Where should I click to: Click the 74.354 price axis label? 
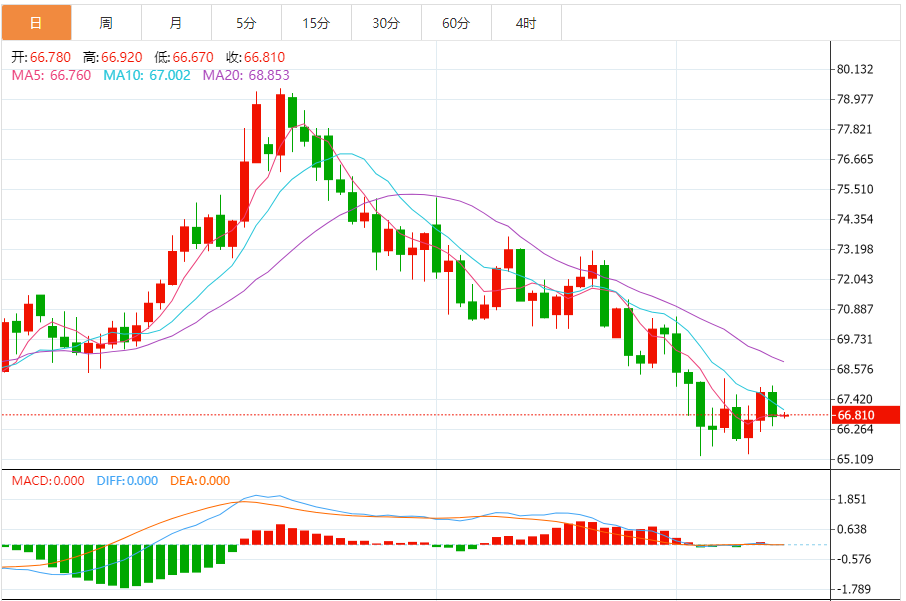855,220
